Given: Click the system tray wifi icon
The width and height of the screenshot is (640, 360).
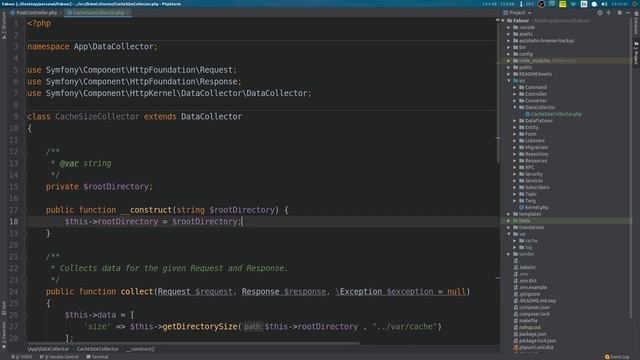Looking at the screenshot, I should point(573,4).
